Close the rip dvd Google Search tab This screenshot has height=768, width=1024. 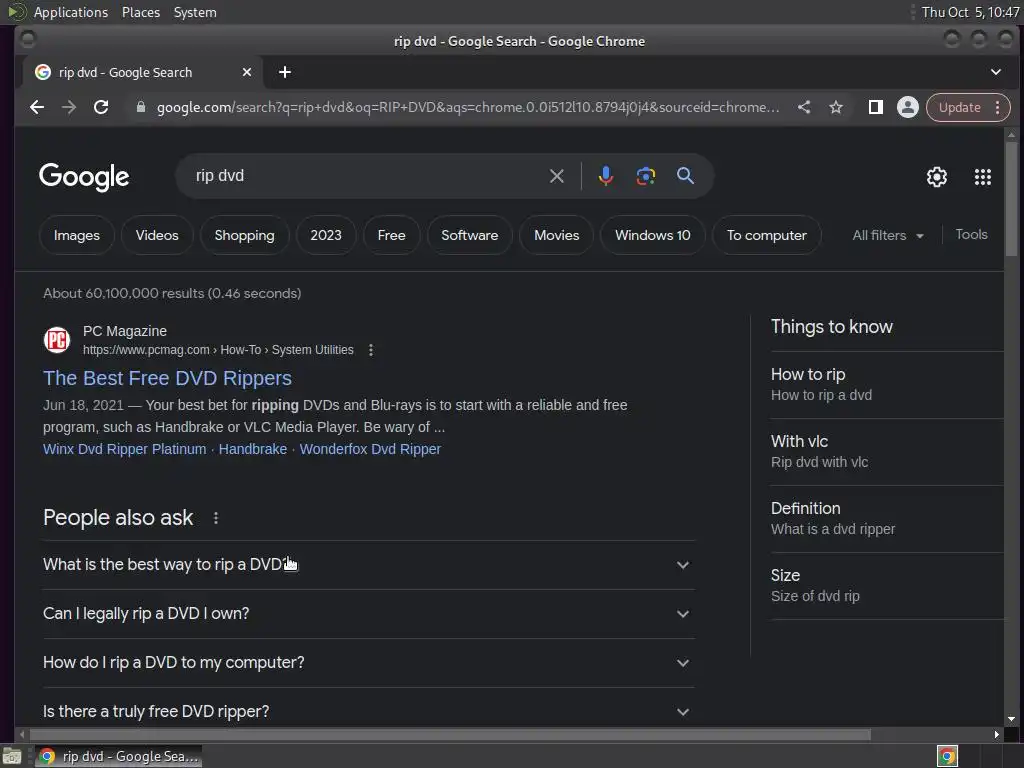(x=247, y=72)
